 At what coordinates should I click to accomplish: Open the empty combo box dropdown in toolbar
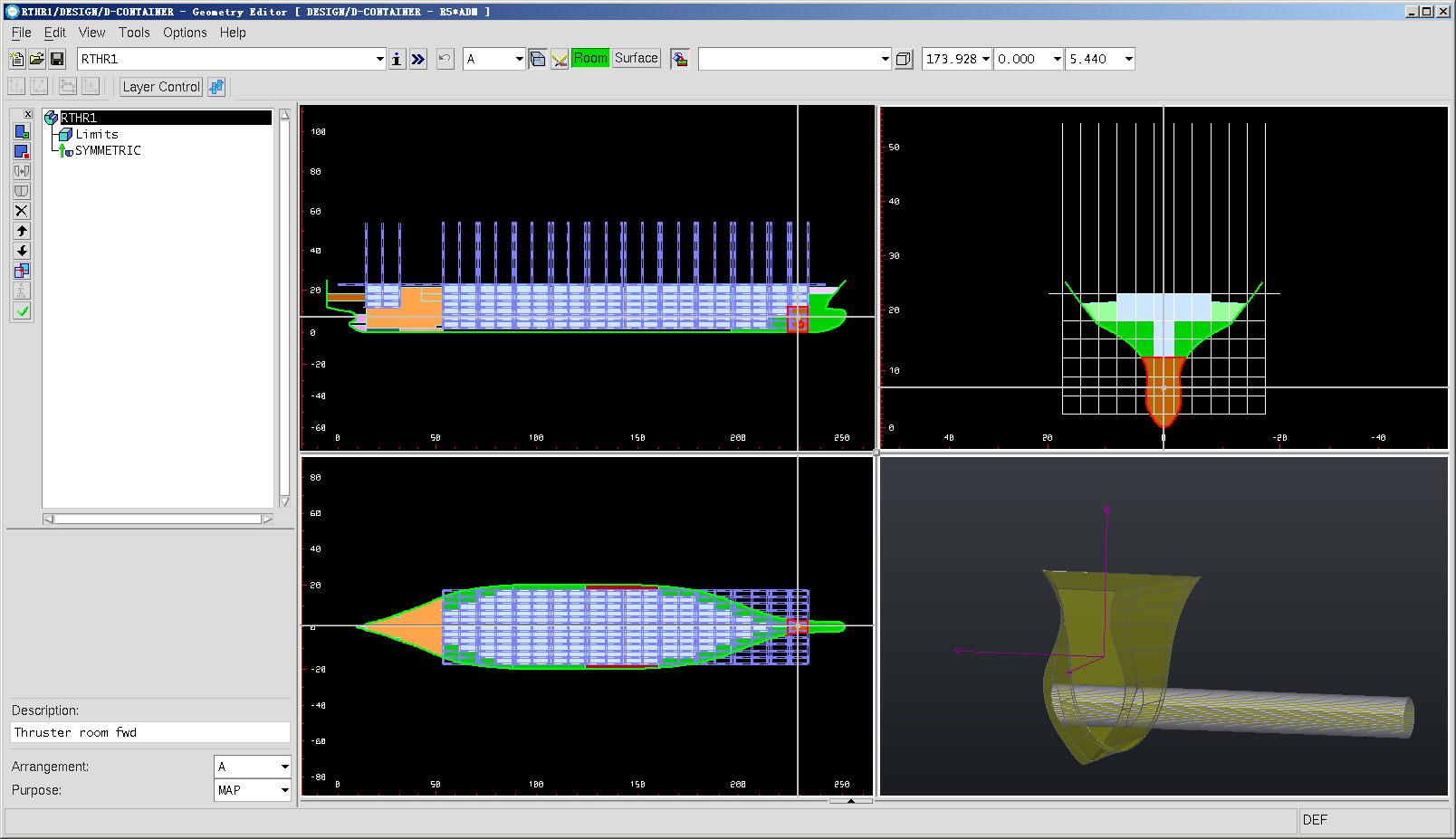[x=885, y=59]
